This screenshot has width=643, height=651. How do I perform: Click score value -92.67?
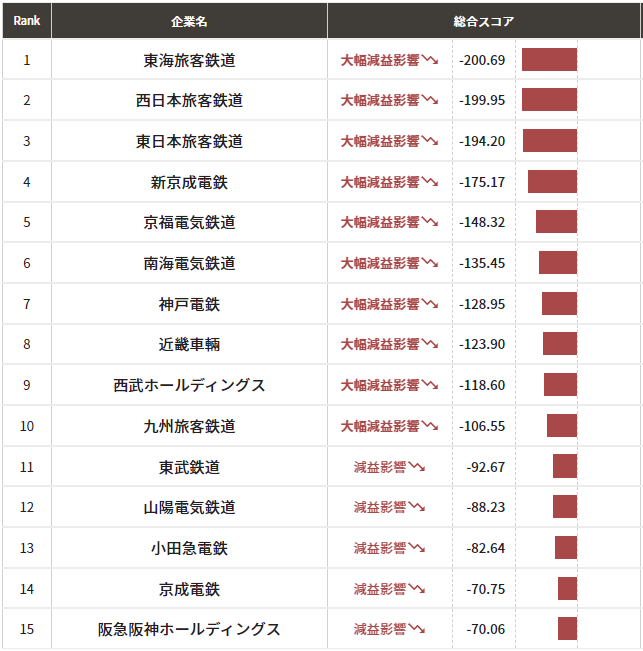tap(486, 467)
